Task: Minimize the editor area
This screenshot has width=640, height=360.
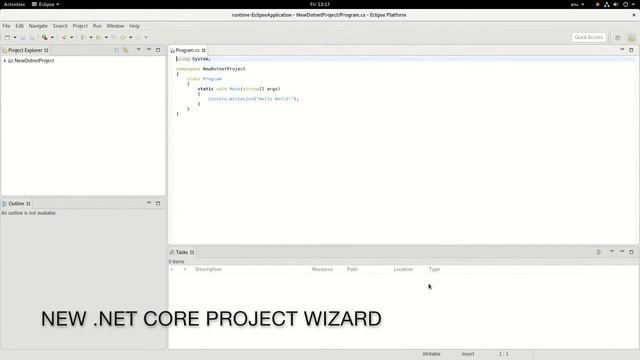Action: click(x=622, y=49)
